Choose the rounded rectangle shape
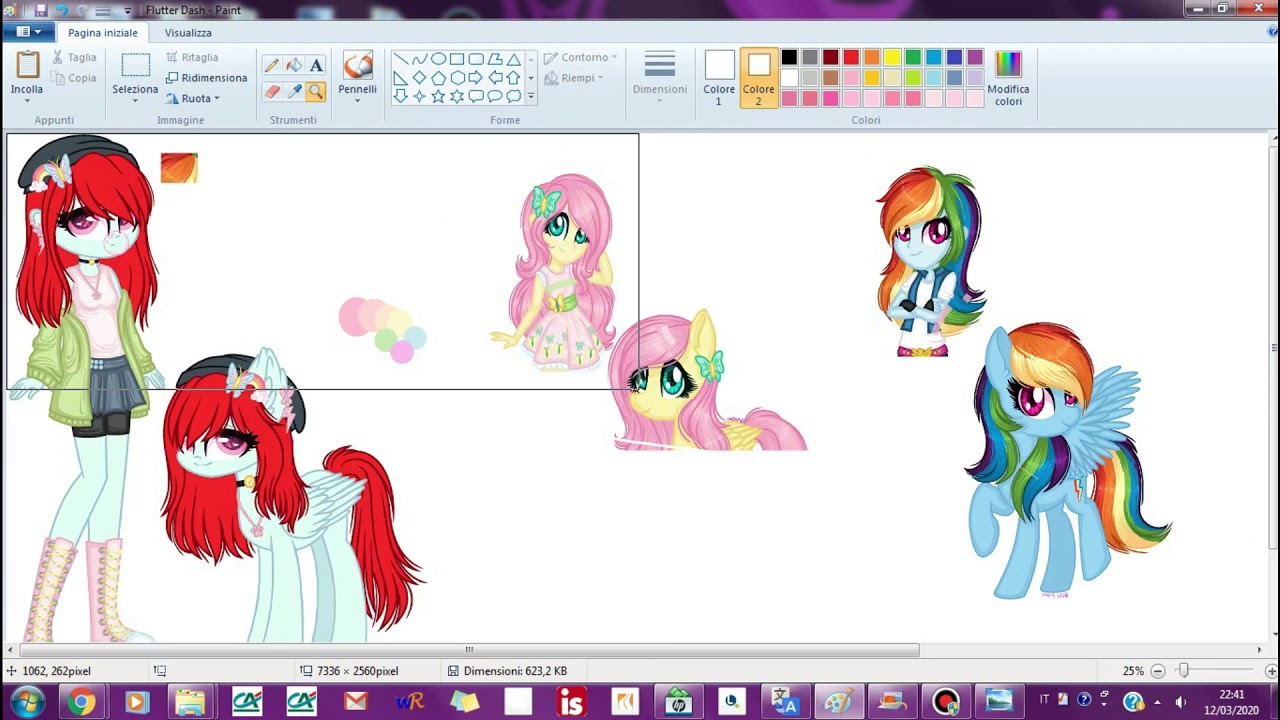 point(476,59)
